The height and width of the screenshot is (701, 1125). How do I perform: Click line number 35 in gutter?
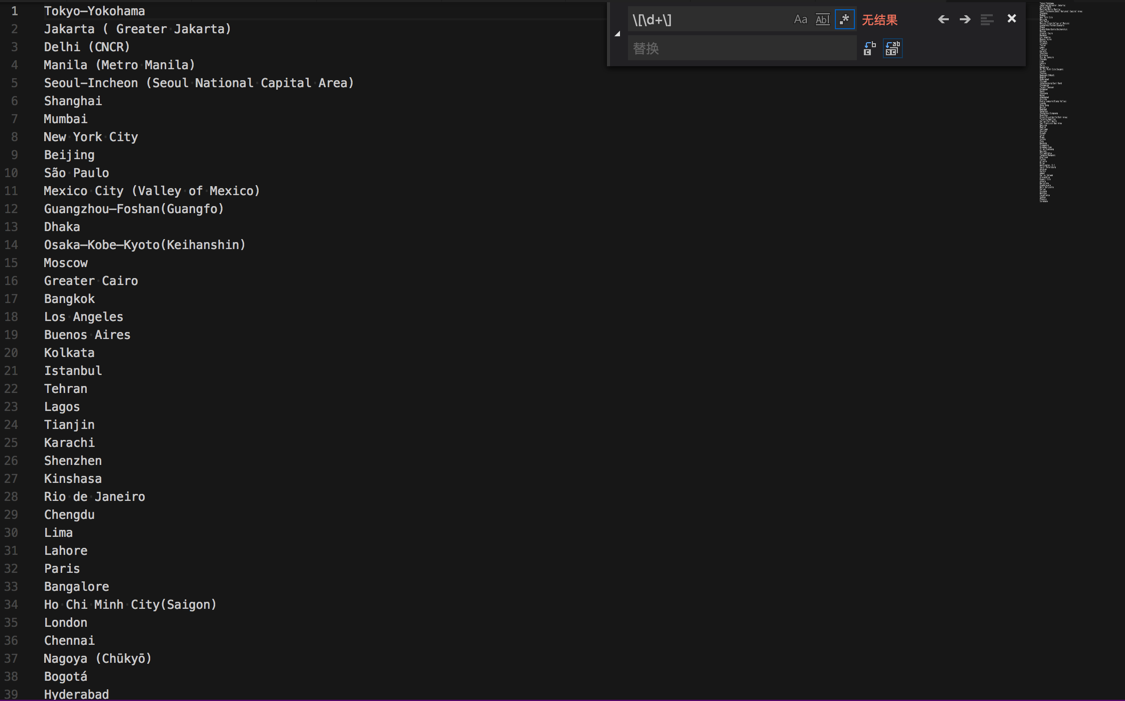point(11,622)
